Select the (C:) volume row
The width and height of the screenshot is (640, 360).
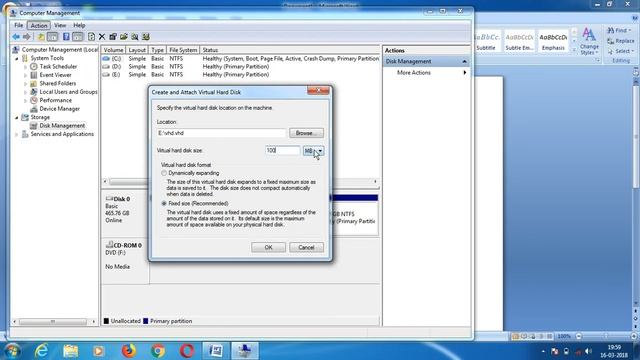point(240,59)
